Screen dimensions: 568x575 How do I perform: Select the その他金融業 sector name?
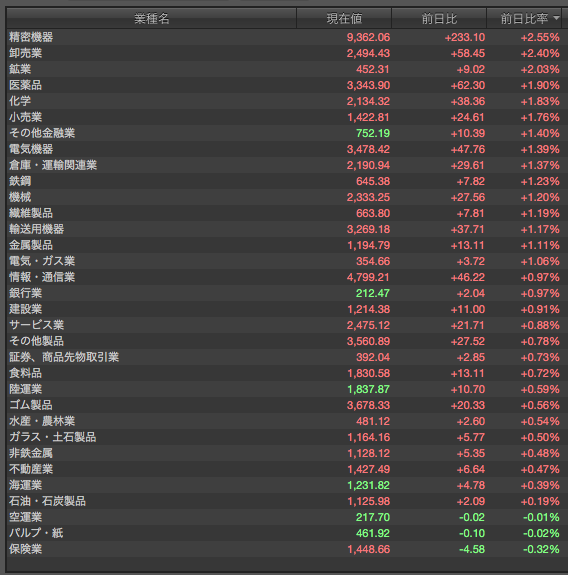(42, 133)
